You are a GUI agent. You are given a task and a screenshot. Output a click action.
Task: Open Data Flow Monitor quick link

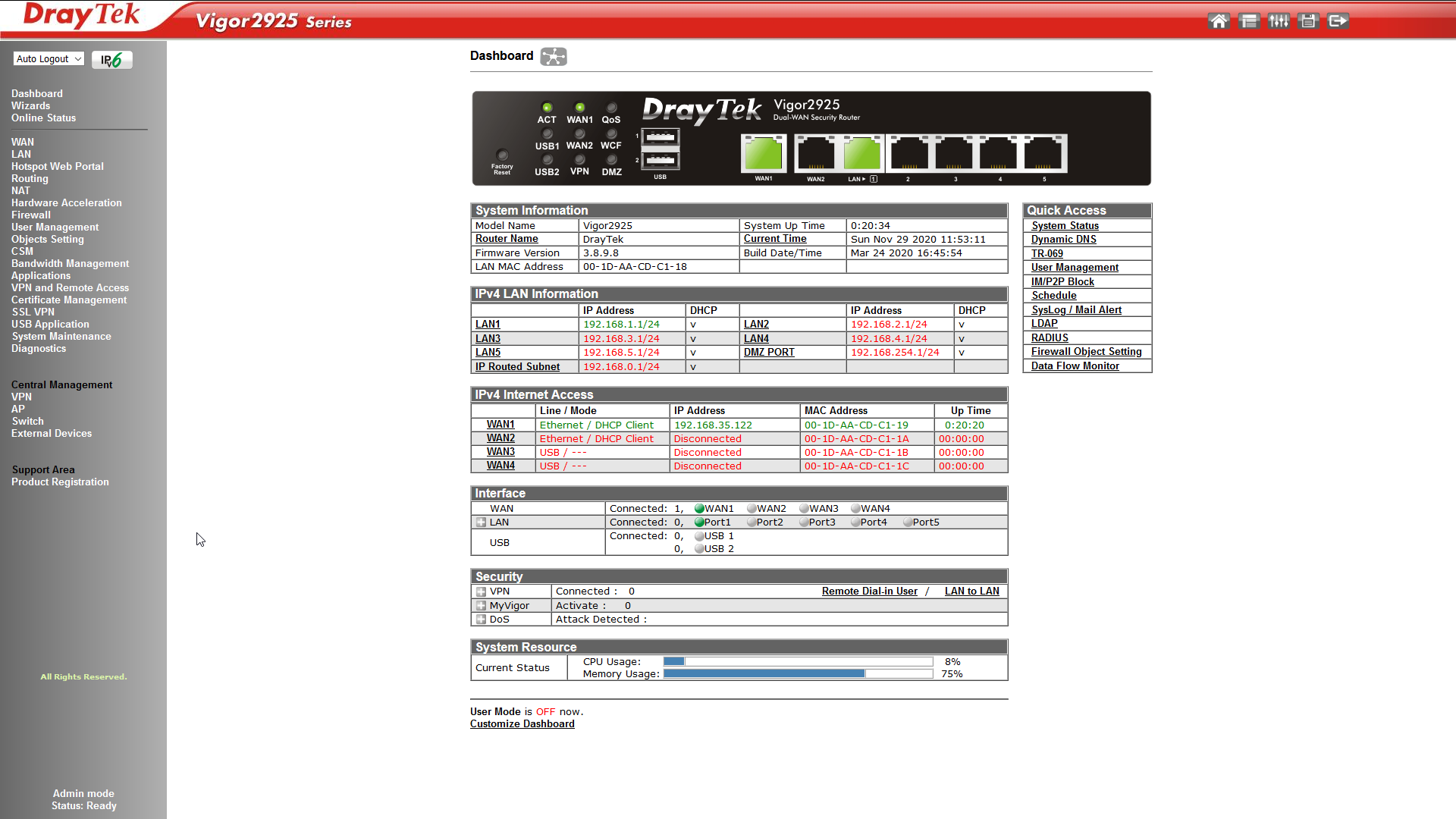(x=1075, y=366)
